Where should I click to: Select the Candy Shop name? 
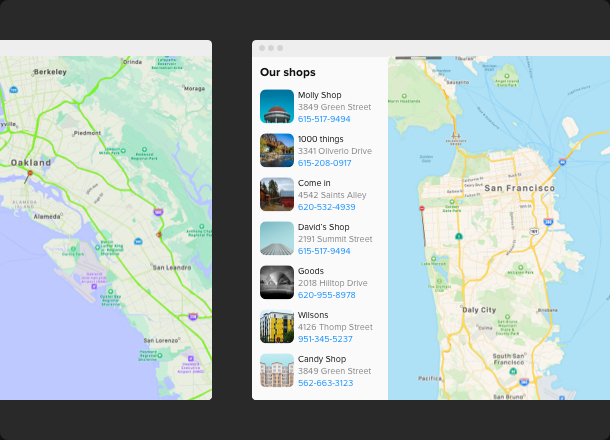tap(322, 359)
